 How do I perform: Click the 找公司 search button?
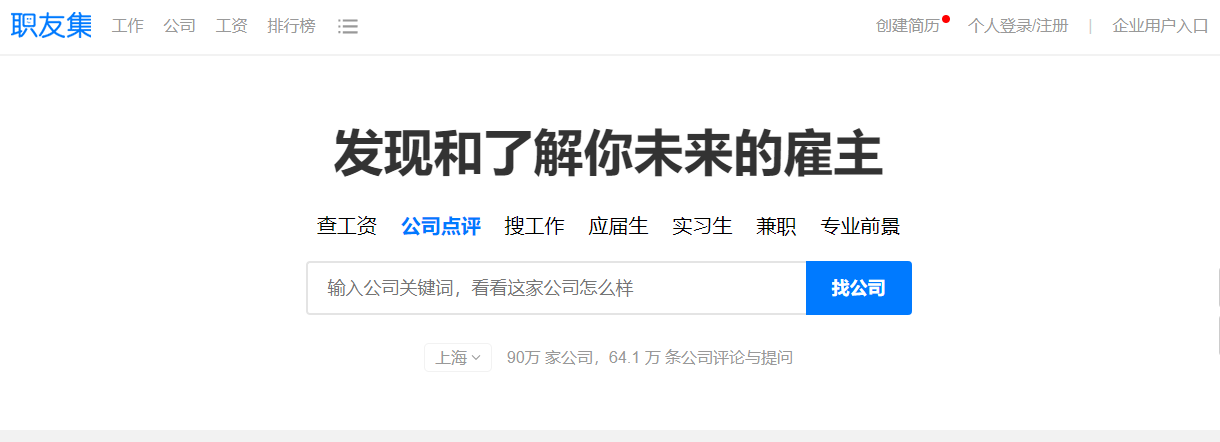[x=859, y=288]
